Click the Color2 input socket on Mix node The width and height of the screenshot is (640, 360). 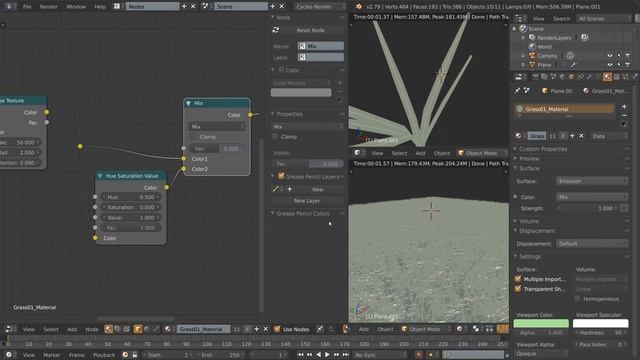click(x=184, y=169)
